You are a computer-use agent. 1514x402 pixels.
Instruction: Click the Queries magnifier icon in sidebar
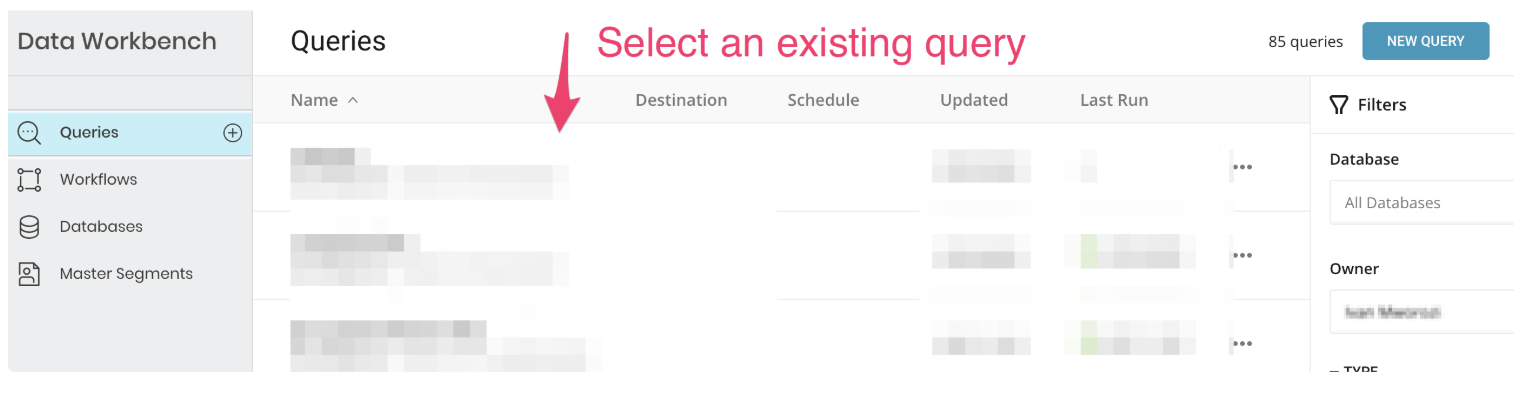click(30, 133)
